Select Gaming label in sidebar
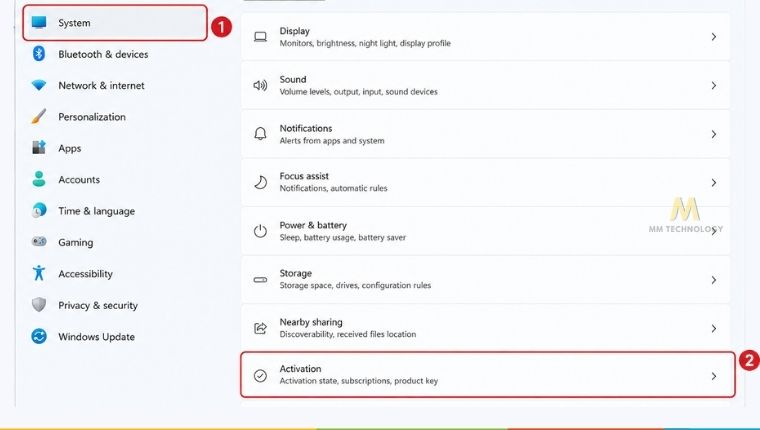This screenshot has height=430, width=760. pos(76,242)
